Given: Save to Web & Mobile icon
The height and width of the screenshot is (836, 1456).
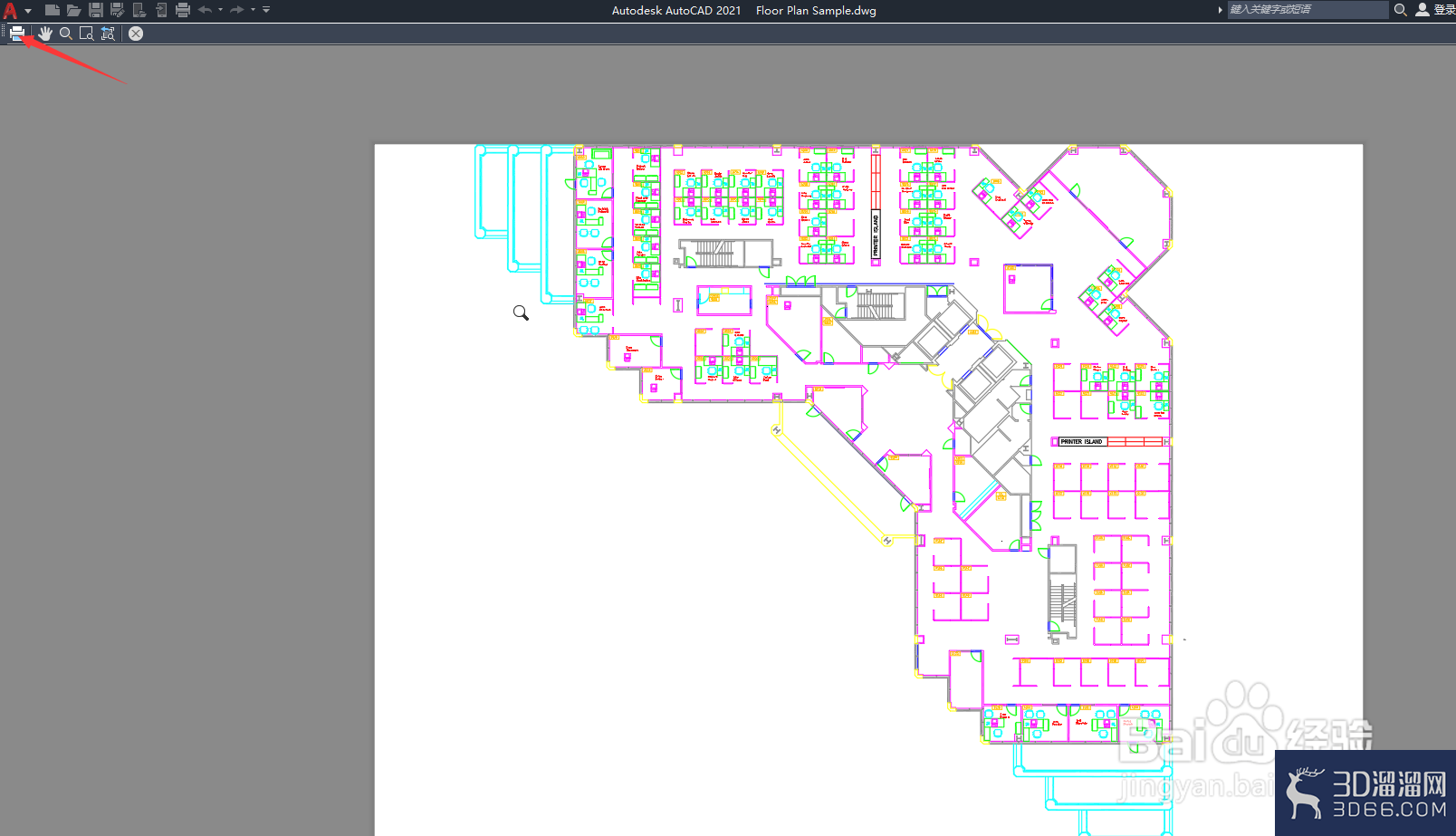Looking at the screenshot, I should (x=161, y=10).
